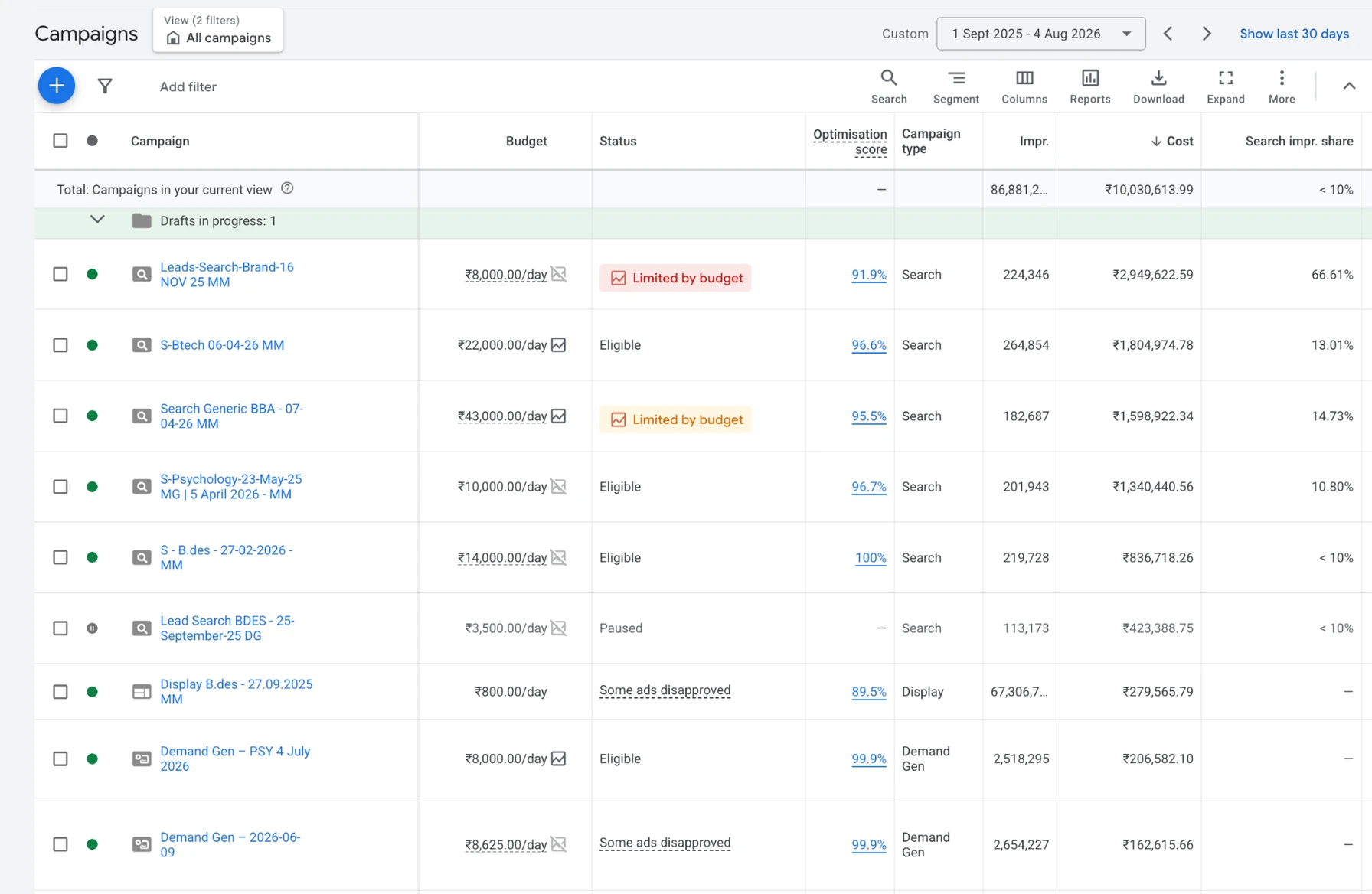Click search campaign type icon for S-Btech
Screen dimensions: 1372x894
pyautogui.click(x=142, y=345)
